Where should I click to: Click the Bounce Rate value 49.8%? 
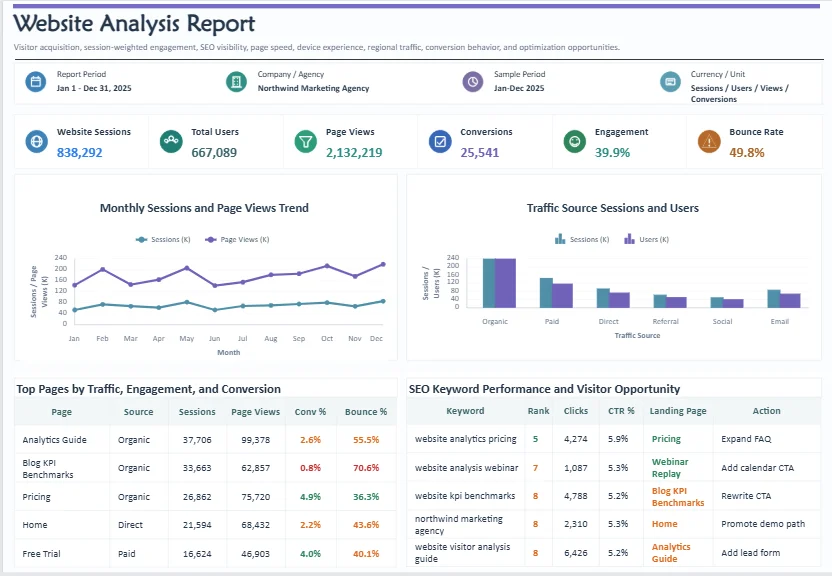747,153
